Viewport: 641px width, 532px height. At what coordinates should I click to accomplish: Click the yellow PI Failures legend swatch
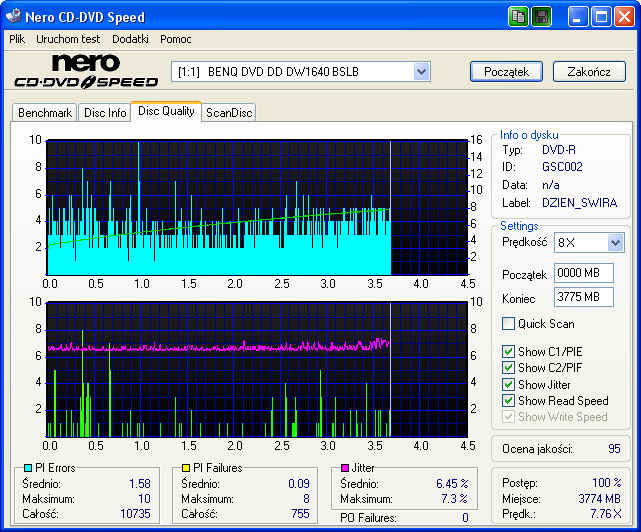[186, 468]
